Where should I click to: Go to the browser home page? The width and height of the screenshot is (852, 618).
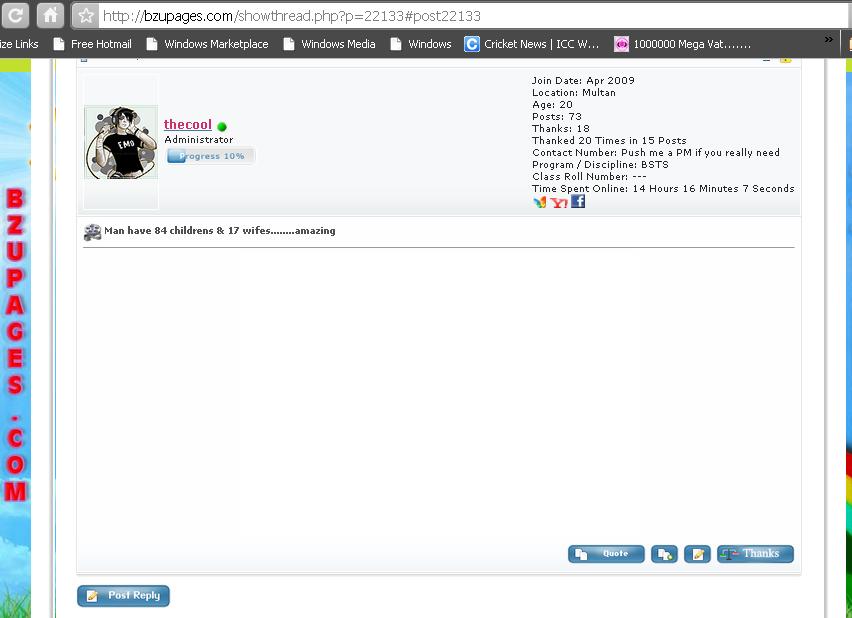[50, 16]
